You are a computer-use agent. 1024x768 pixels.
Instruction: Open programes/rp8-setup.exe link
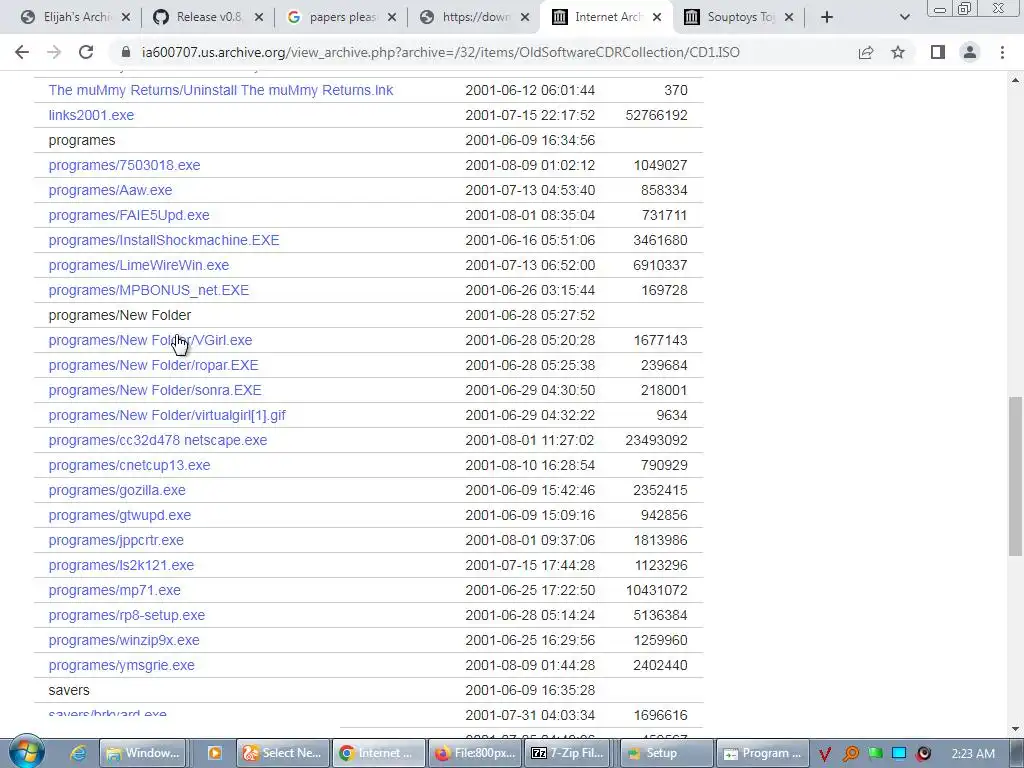pyautogui.click(x=127, y=615)
